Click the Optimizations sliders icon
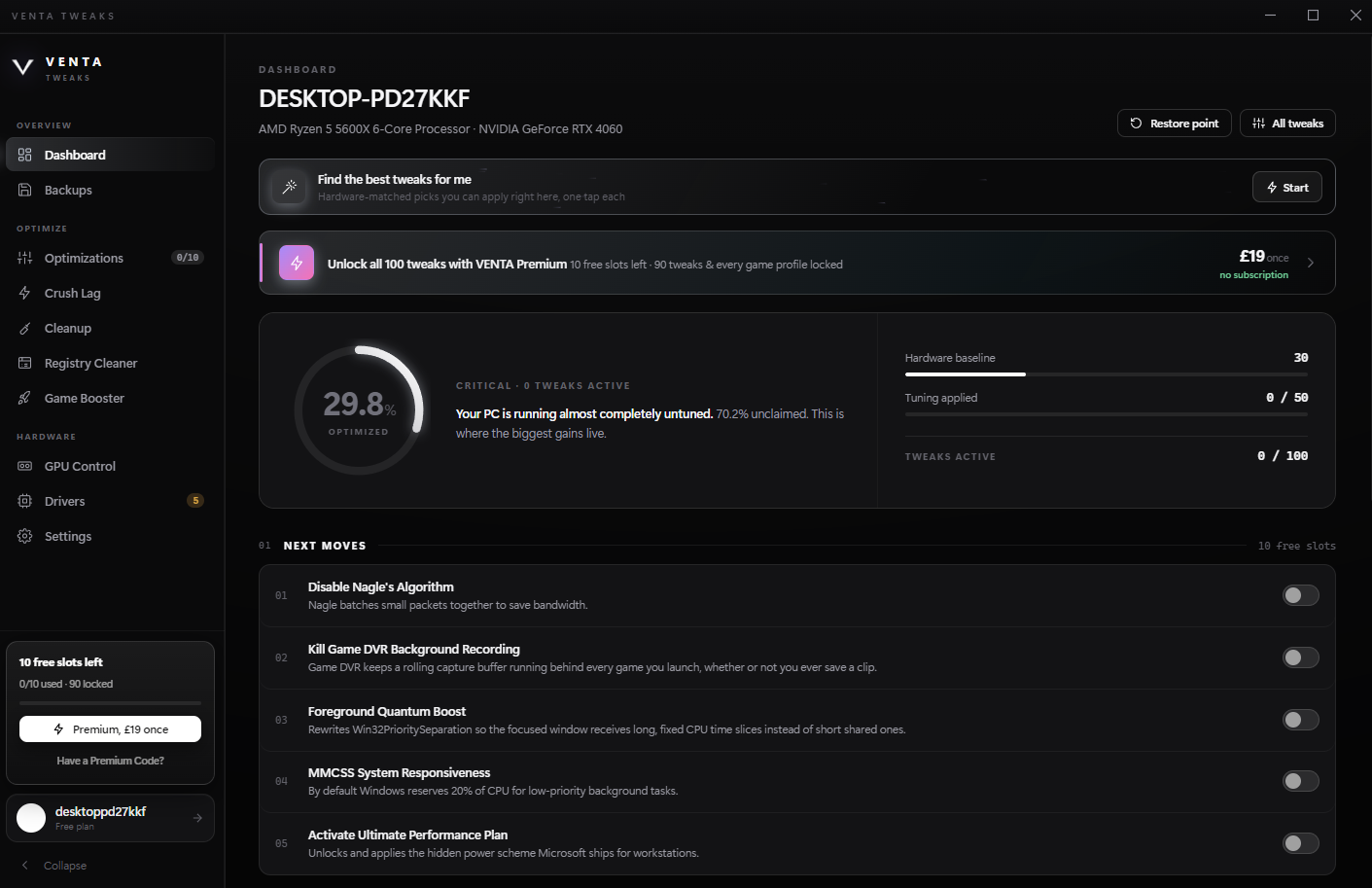Viewport: 1372px width, 888px height. pyautogui.click(x=25, y=258)
